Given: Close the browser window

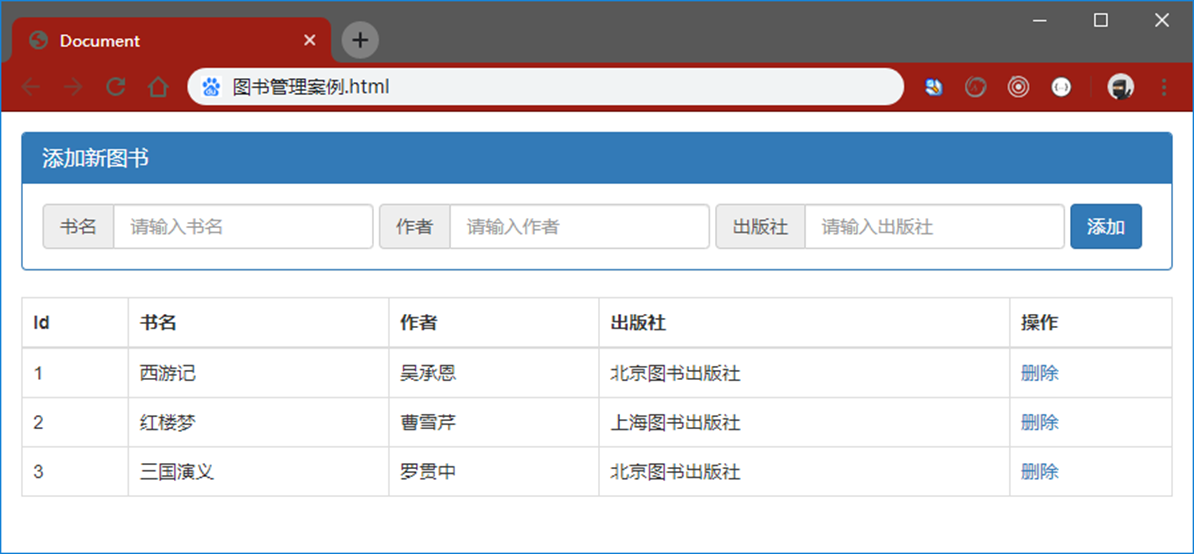Looking at the screenshot, I should pos(1161,21).
